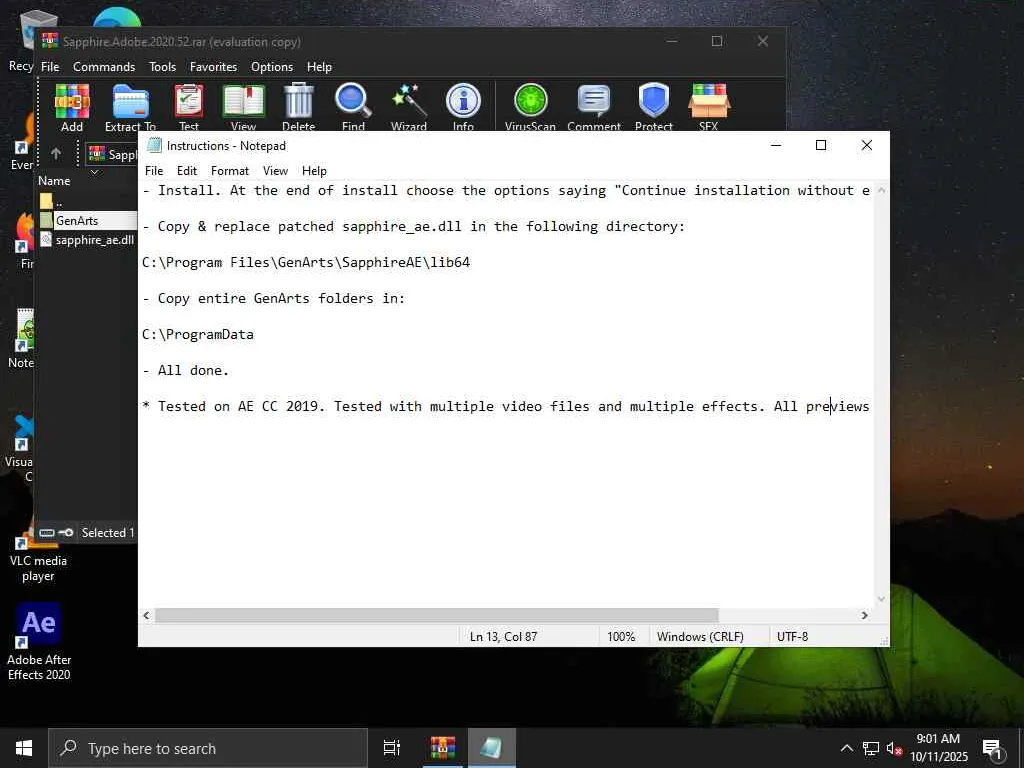The image size is (1024, 768).
Task: Open WinRAR's Help menu
Action: (x=319, y=67)
